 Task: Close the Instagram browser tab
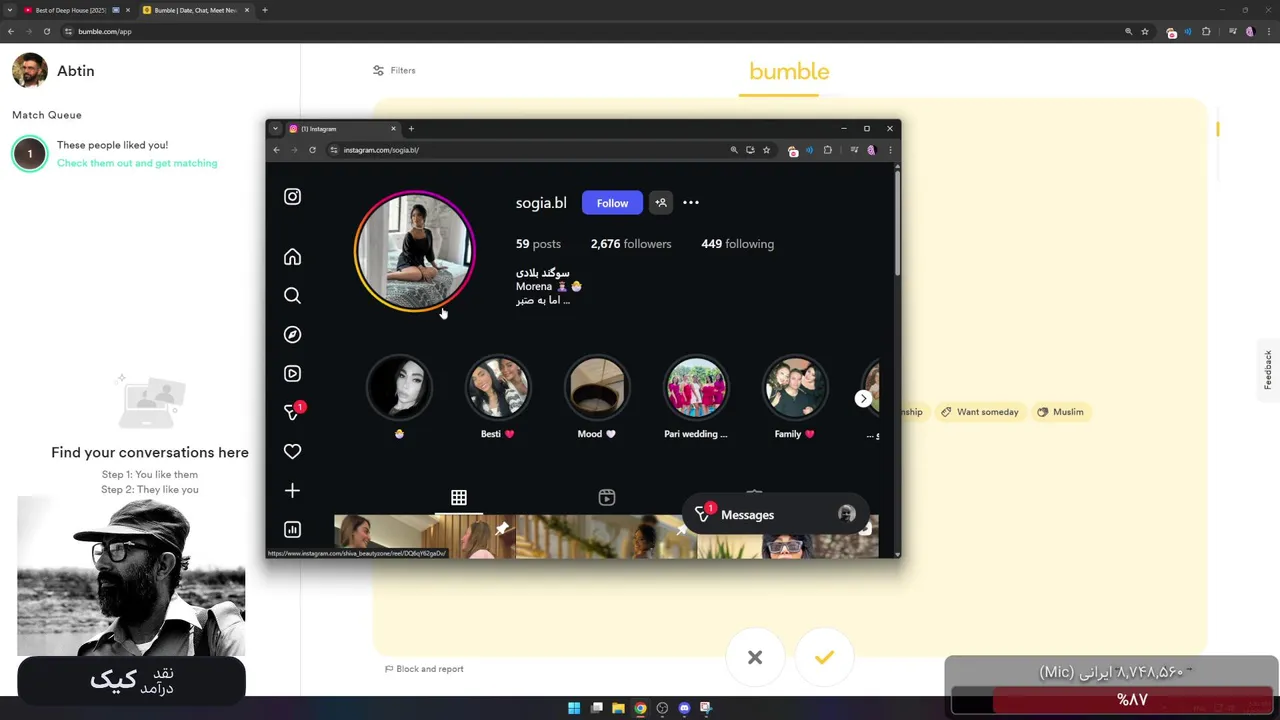(393, 129)
